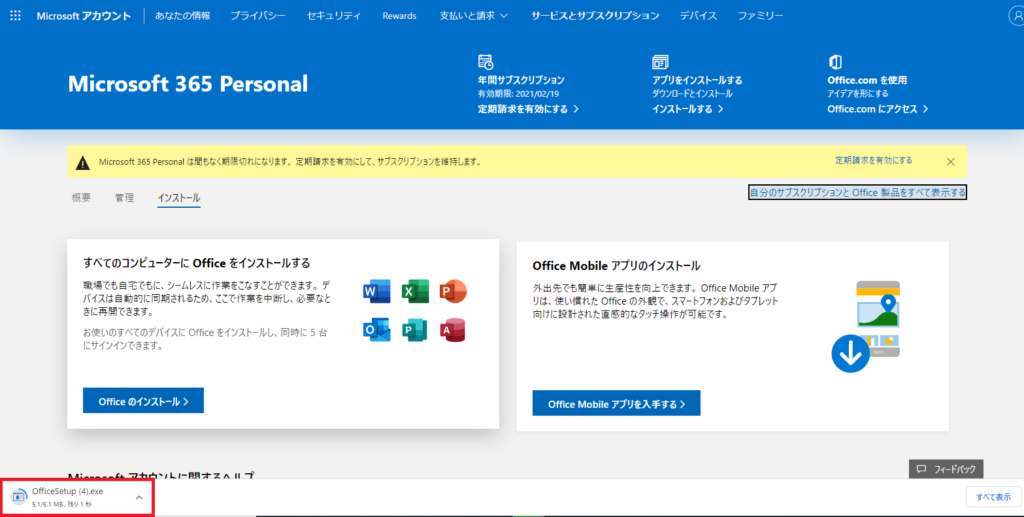This screenshot has height=517, width=1024.
Task: Click the Office.com を使用 heading text
Action: pyautogui.click(x=867, y=80)
